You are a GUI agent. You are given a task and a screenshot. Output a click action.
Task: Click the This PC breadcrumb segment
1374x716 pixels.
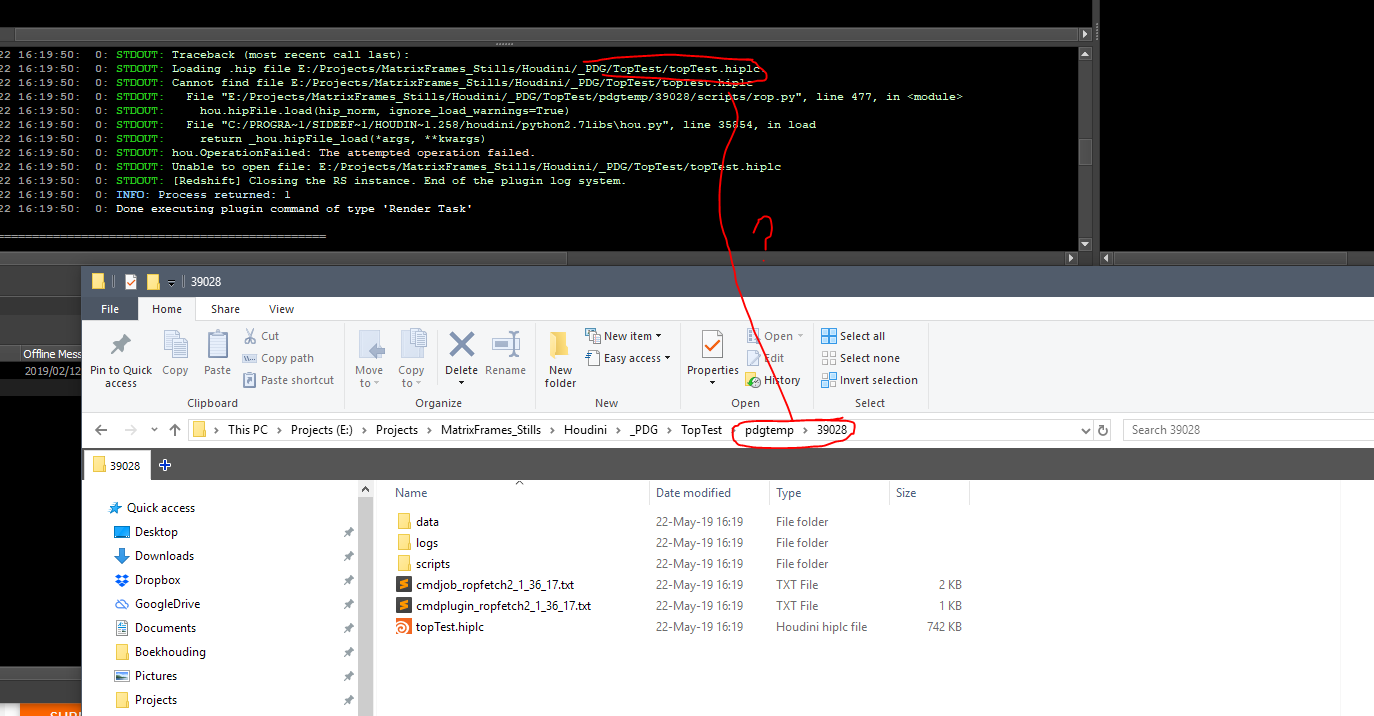coord(248,430)
